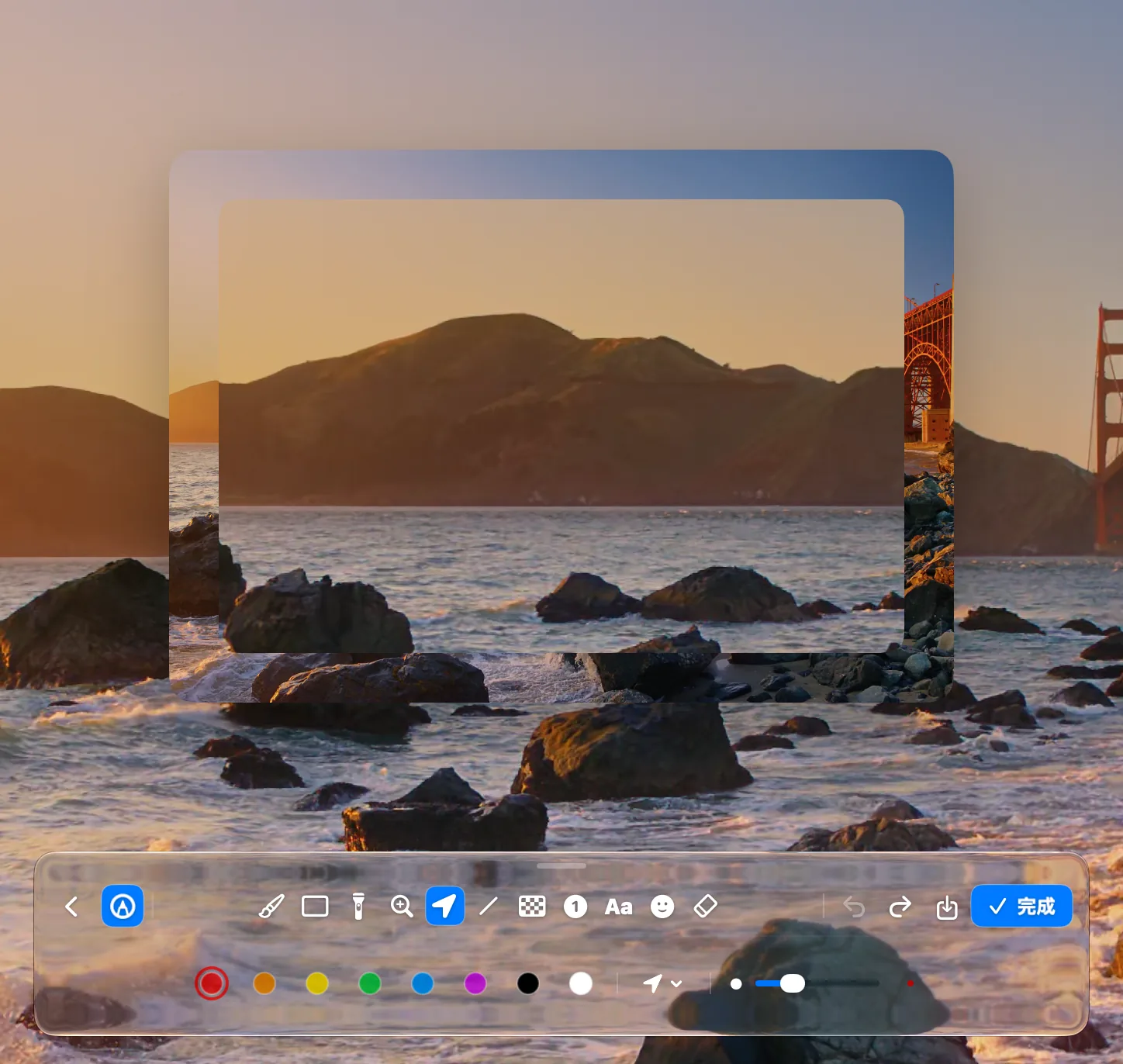Choose the red color swatch
The image size is (1123, 1064).
tap(212, 983)
